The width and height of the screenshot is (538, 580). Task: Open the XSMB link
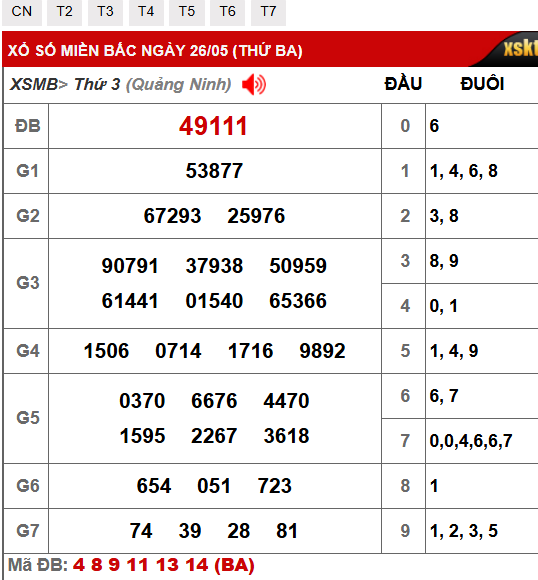(x=33, y=84)
